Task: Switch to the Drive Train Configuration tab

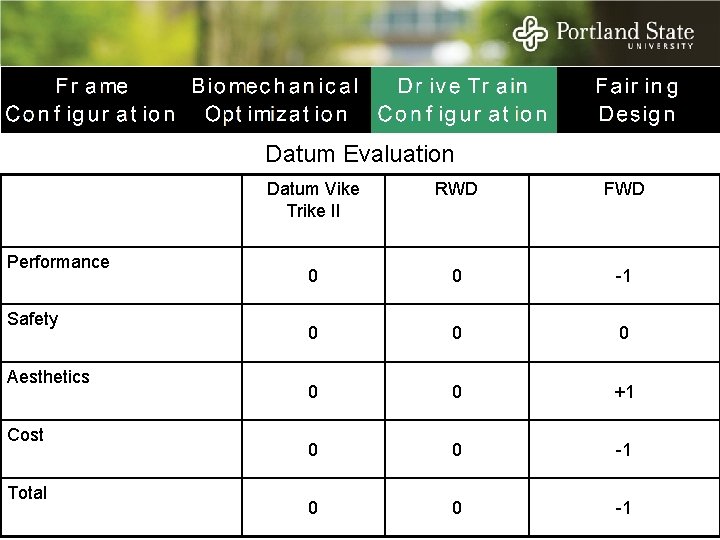Action: pyautogui.click(x=463, y=100)
